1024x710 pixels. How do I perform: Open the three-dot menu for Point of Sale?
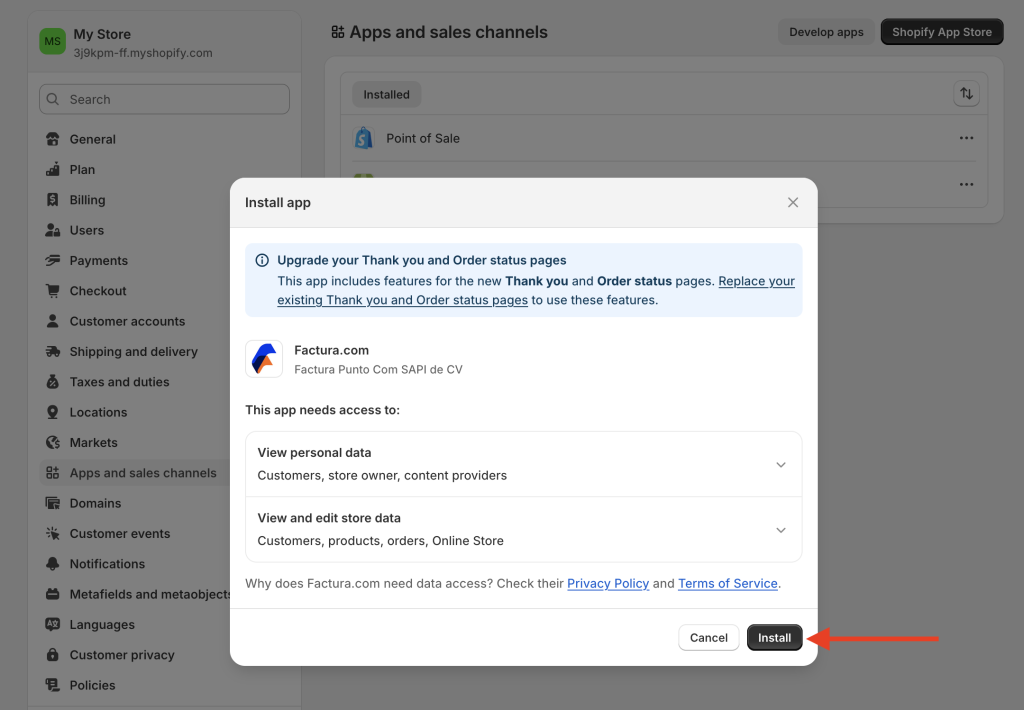[966, 138]
